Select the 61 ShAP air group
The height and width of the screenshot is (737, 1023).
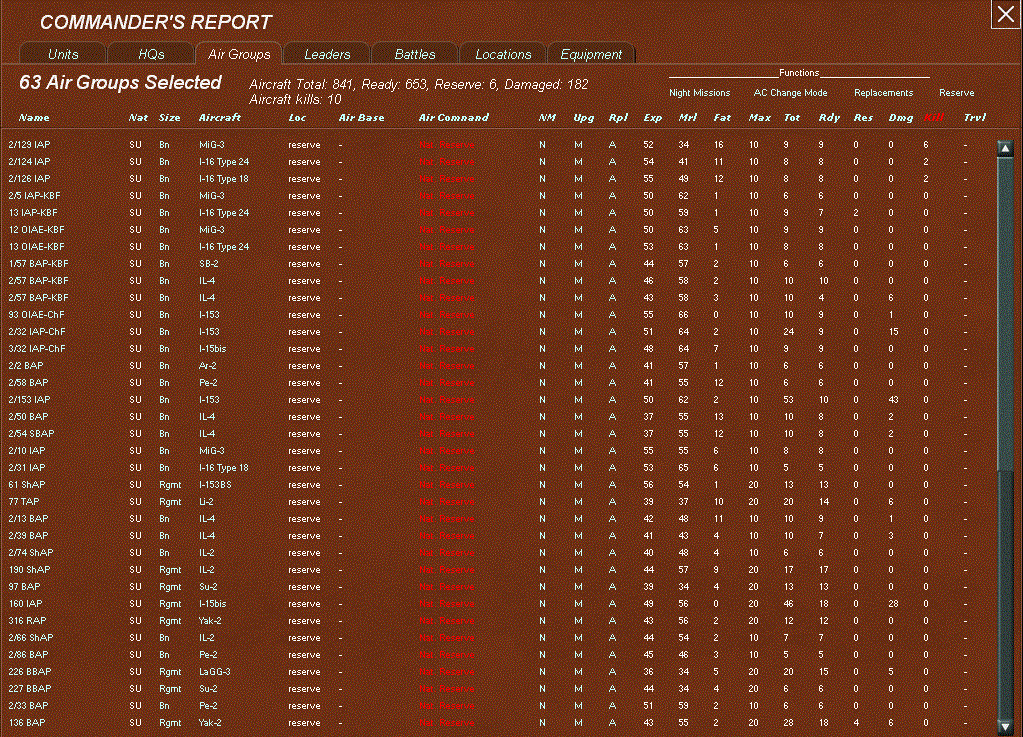(x=27, y=485)
